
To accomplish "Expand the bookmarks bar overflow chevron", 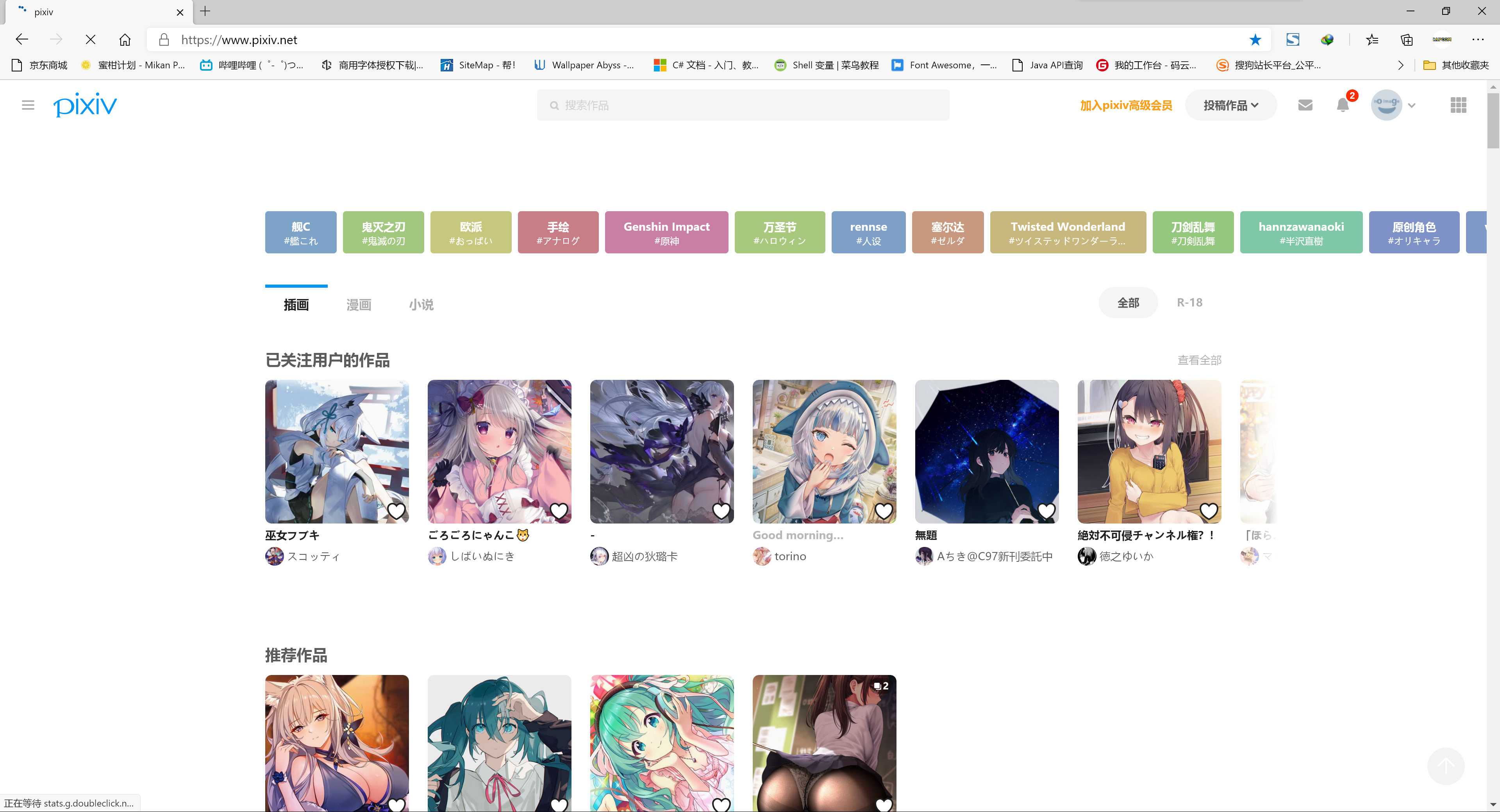I will [1400, 65].
